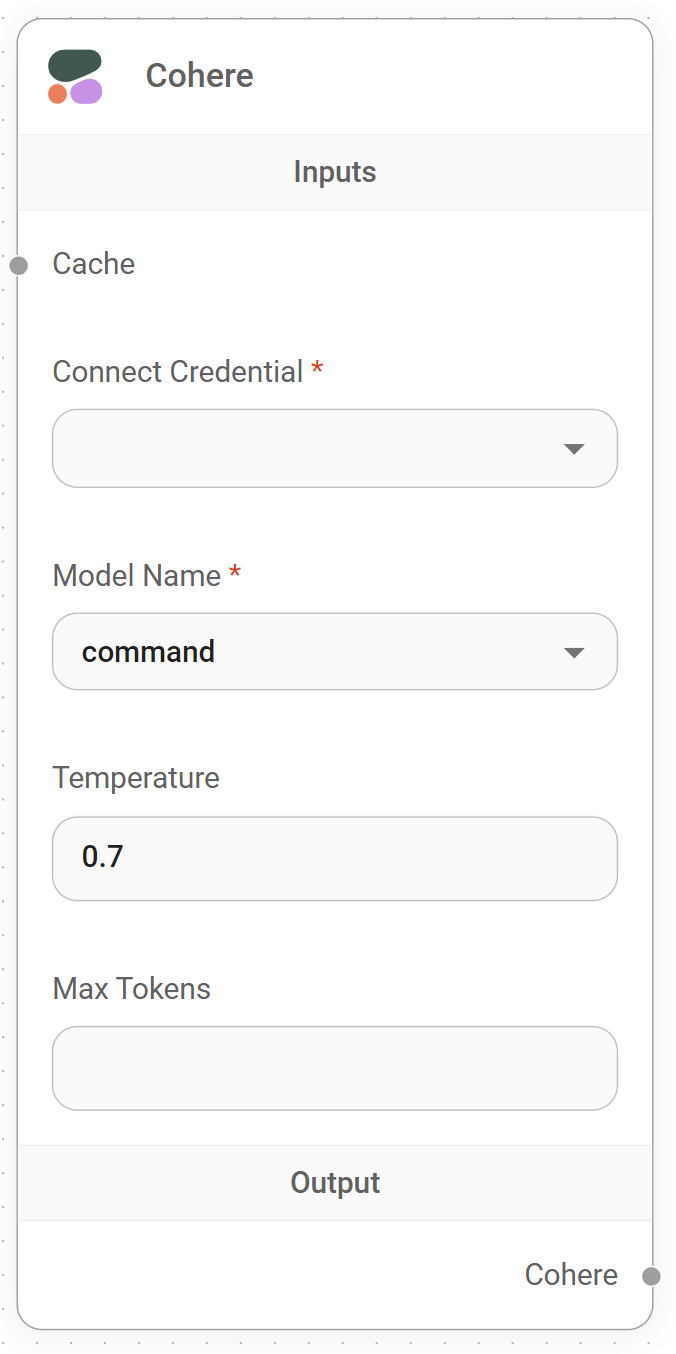
Task: Click the Output section header
Action: tap(335, 1182)
